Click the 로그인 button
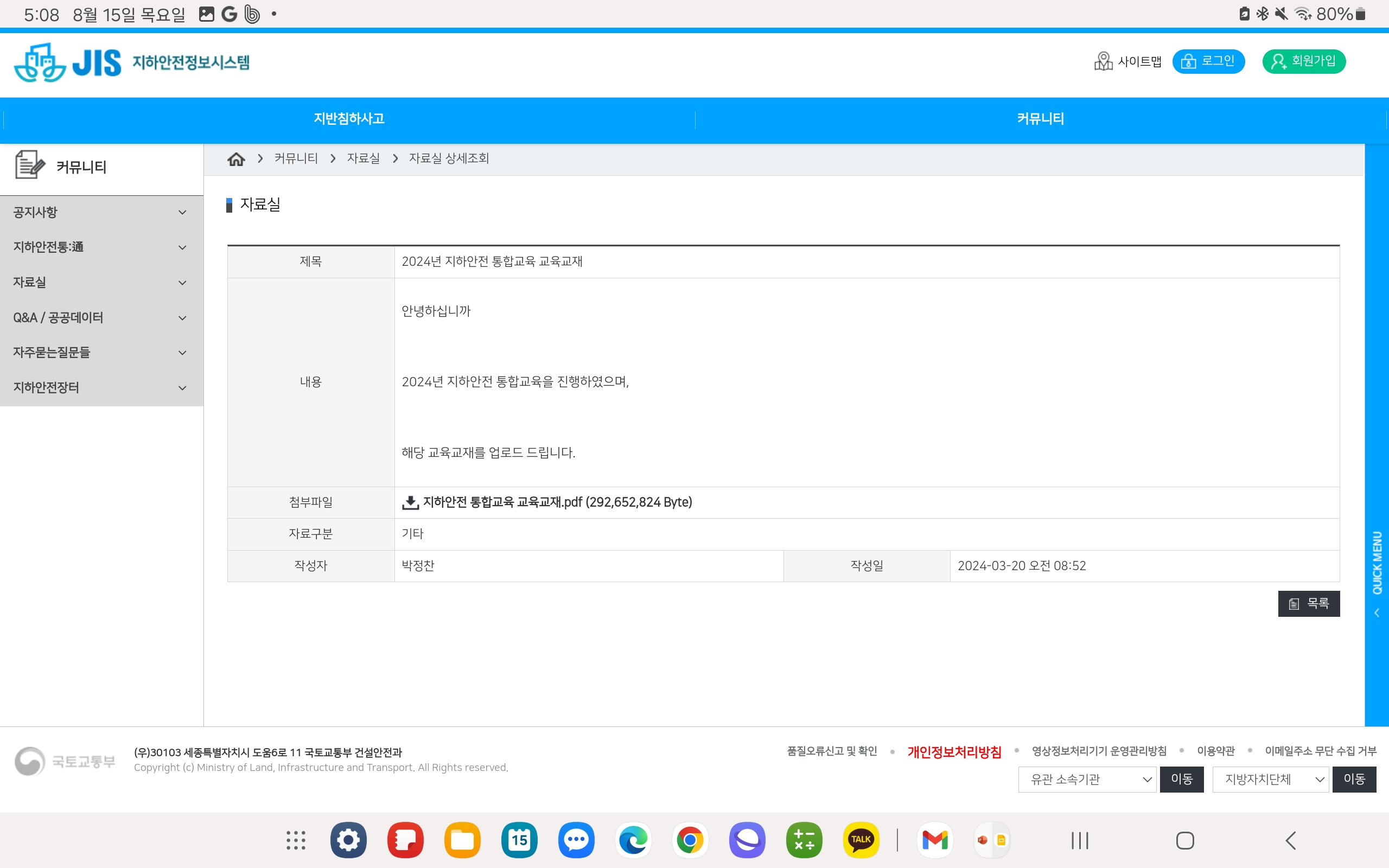 [1208, 61]
